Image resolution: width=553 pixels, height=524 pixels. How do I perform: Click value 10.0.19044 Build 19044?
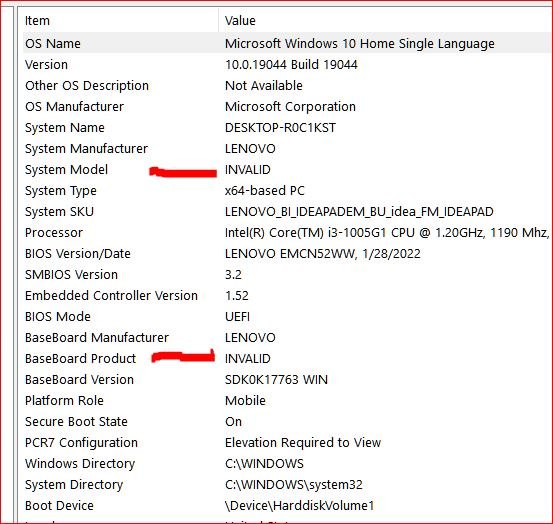291,65
